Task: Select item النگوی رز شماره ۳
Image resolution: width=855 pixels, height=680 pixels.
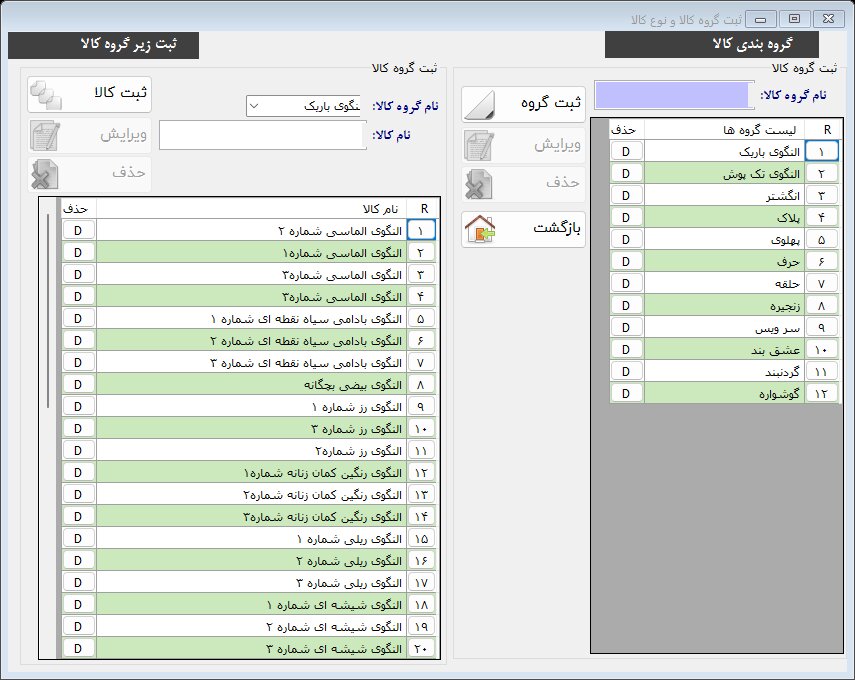Action: pos(251,429)
